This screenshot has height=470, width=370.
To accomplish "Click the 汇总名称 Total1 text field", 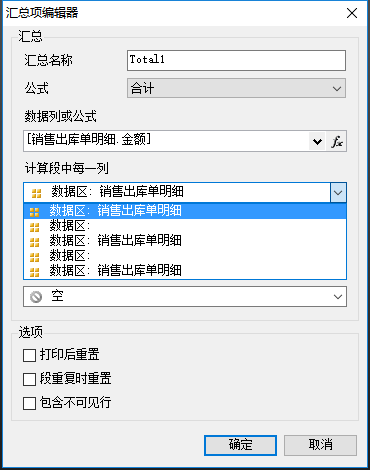I will [236, 60].
